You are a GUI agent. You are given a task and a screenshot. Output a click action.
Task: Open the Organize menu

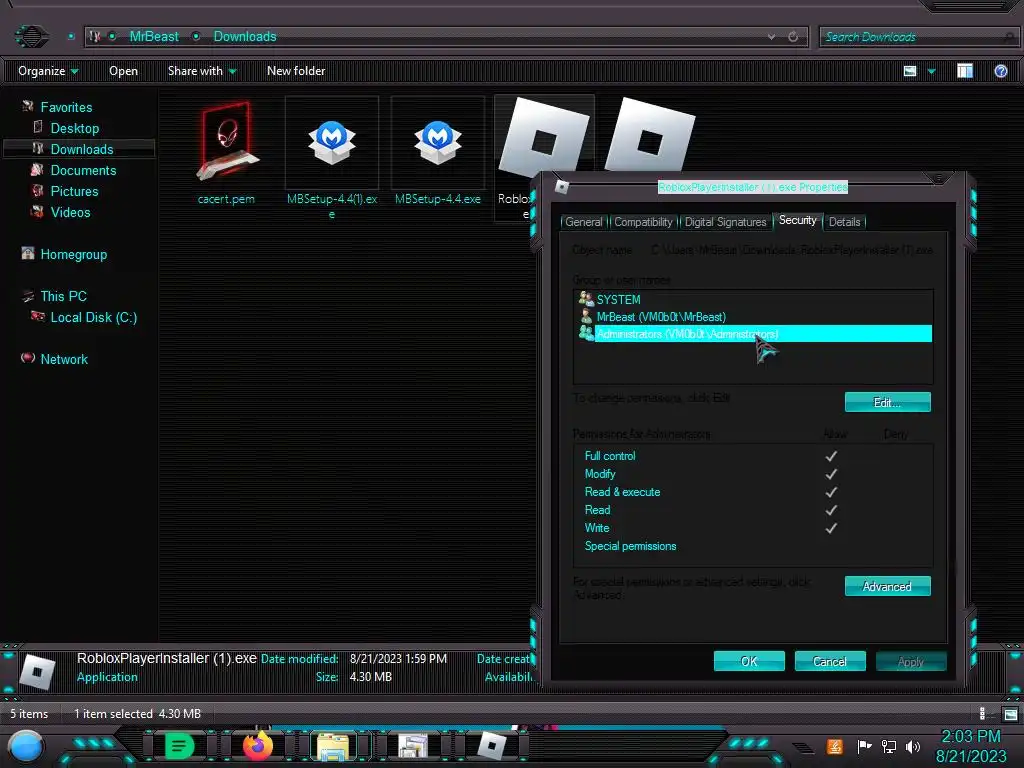48,71
